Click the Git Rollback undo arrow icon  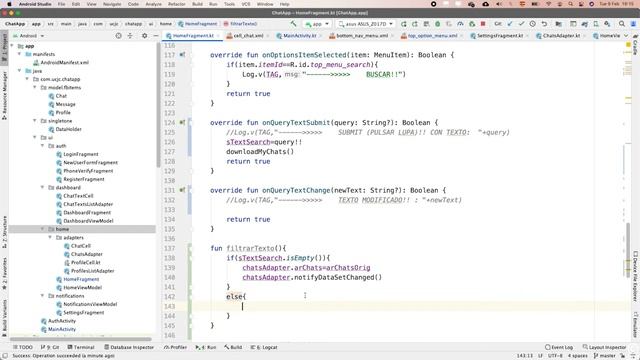(544, 24)
